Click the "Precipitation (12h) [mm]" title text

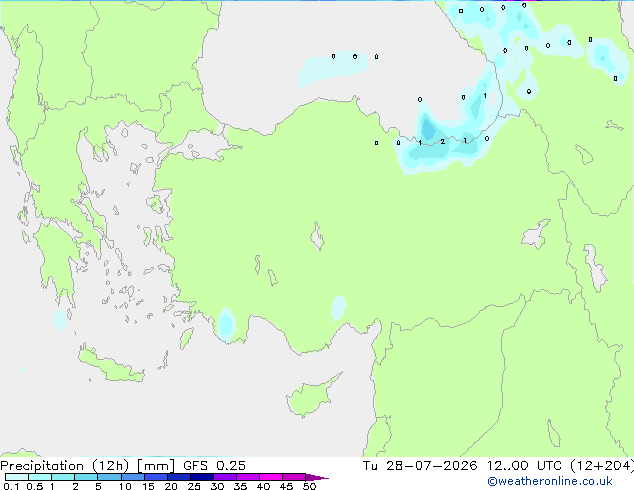tap(87, 466)
